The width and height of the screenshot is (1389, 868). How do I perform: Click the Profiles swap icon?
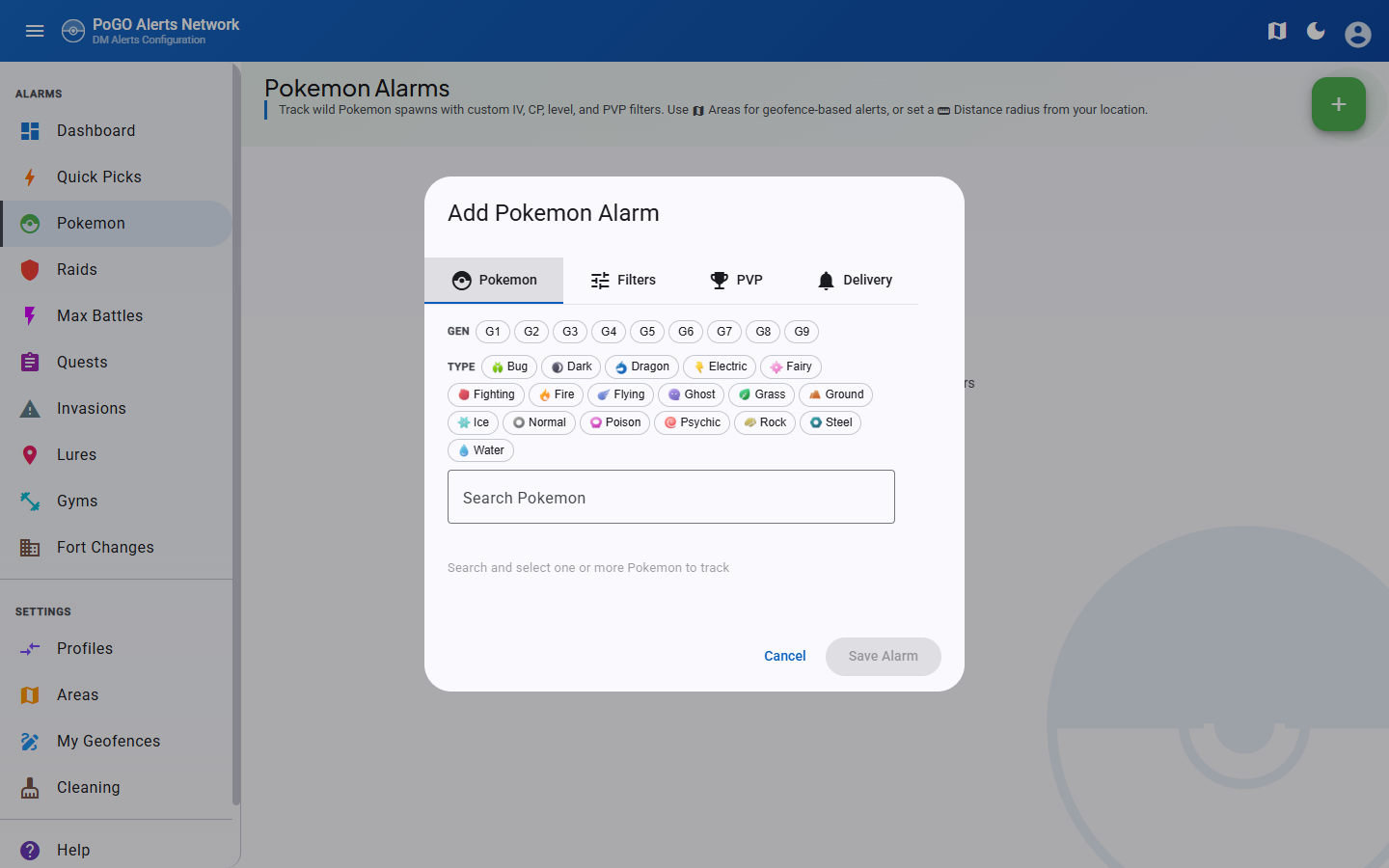point(30,649)
